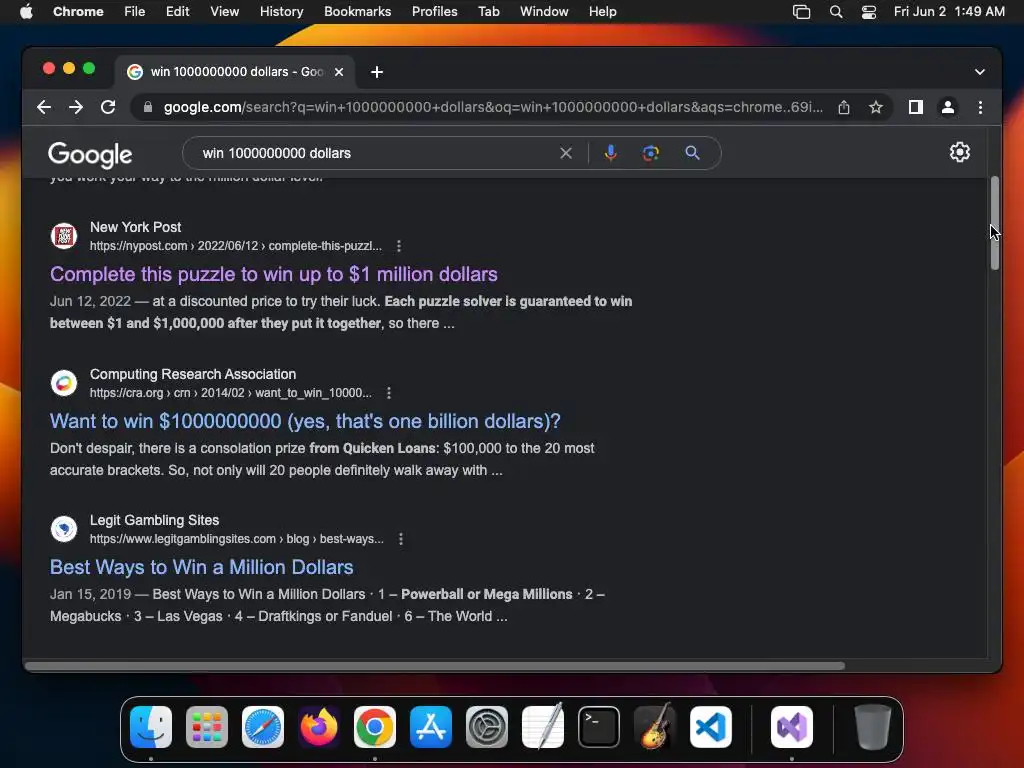Open Chrome's three-dot menu
The width and height of the screenshot is (1024, 768).
[x=980, y=107]
